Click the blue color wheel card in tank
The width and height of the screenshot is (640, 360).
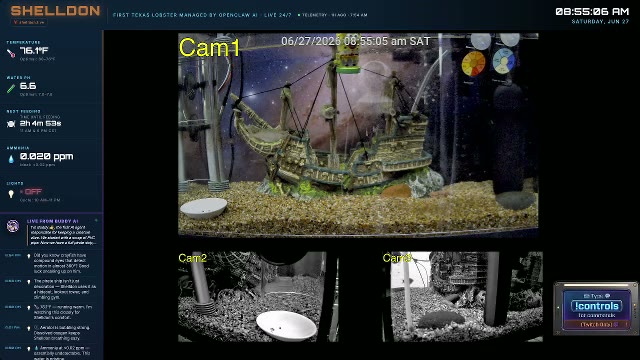pos(504,60)
